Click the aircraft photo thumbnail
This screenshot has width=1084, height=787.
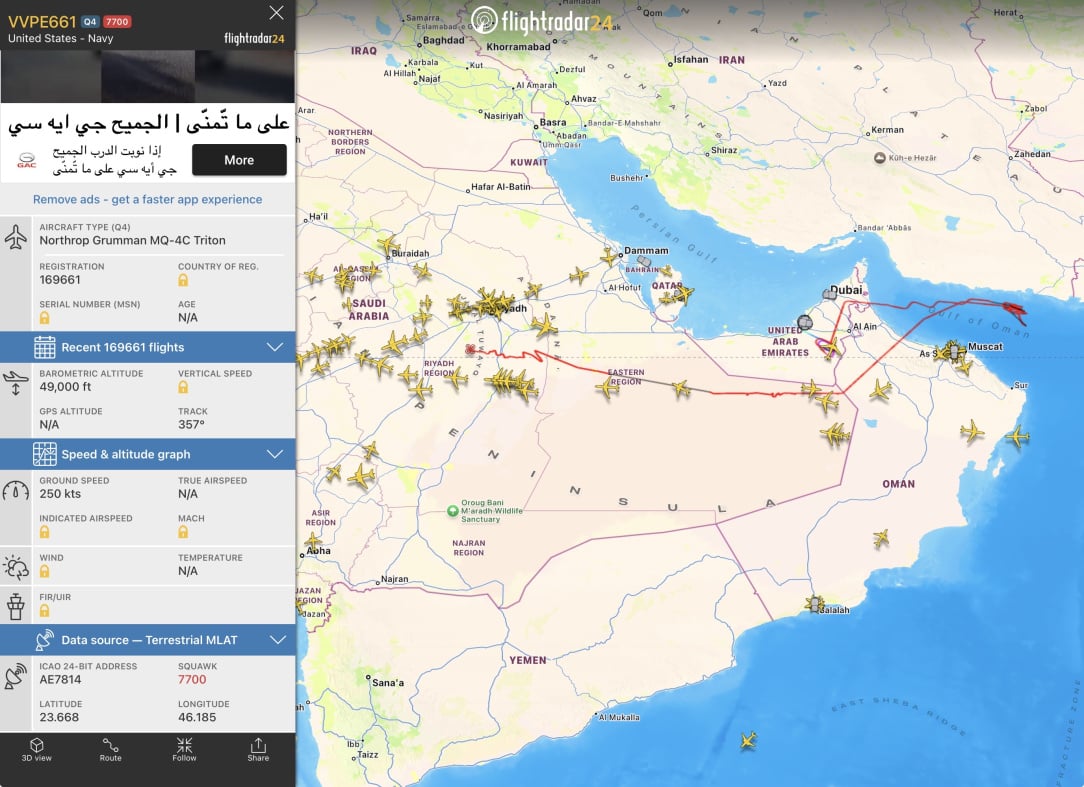pyautogui.click(x=148, y=76)
